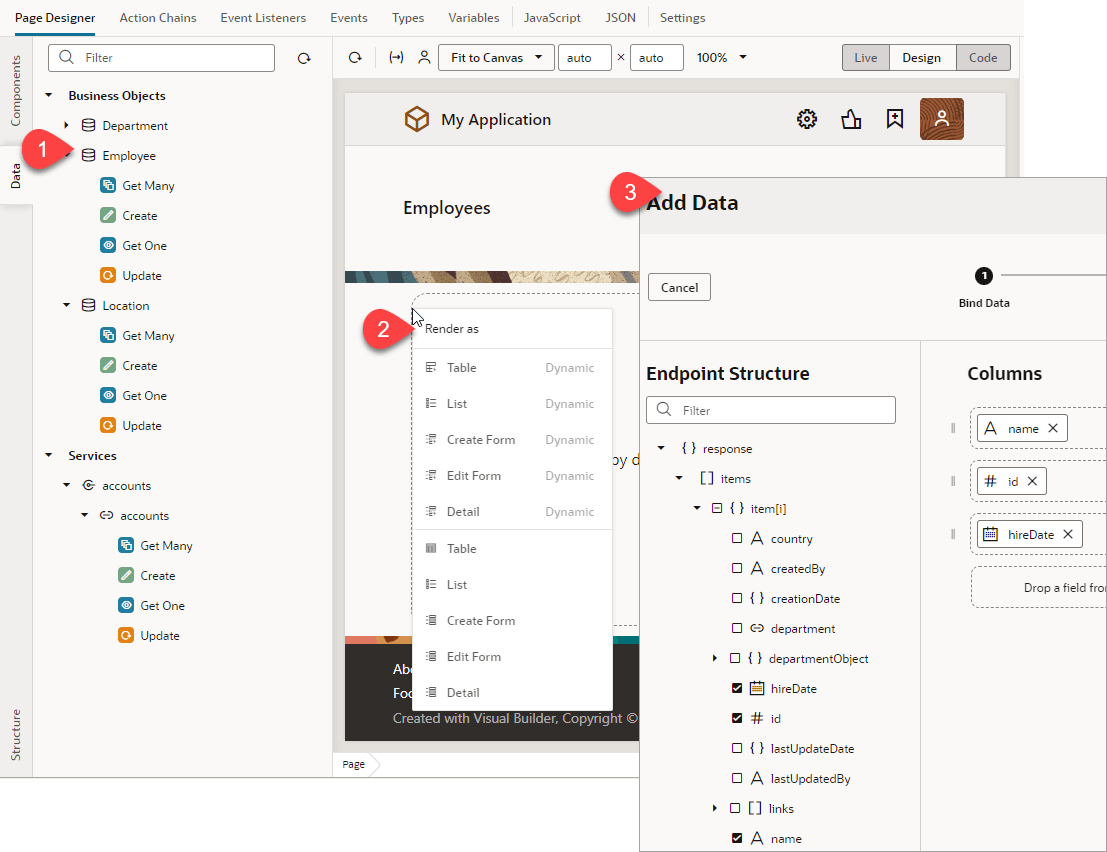Click the thumbs-up icon in the application header
The image size is (1107, 852).
tap(851, 118)
